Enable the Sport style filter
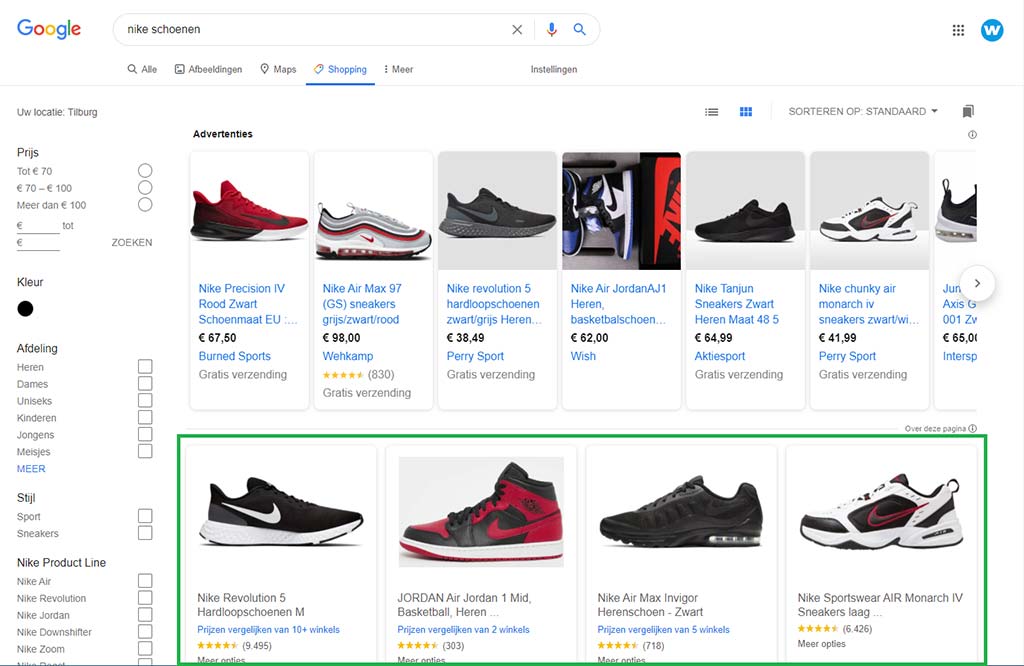 coord(145,516)
